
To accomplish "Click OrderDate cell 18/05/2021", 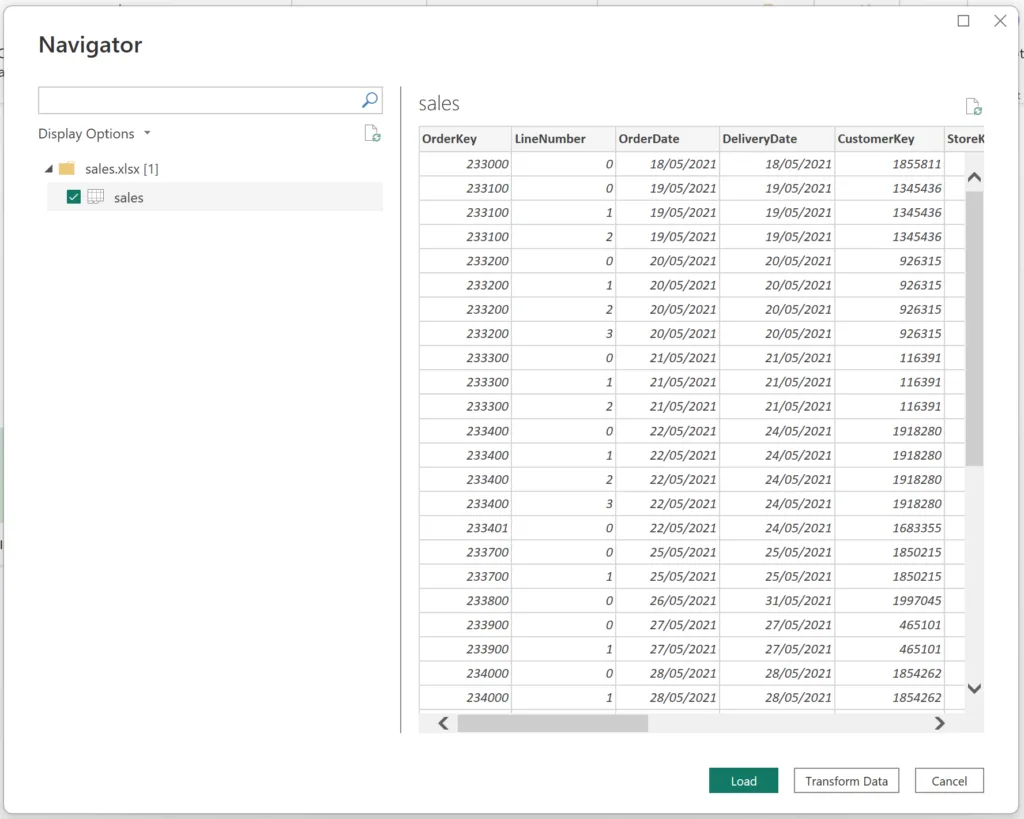I will click(667, 164).
